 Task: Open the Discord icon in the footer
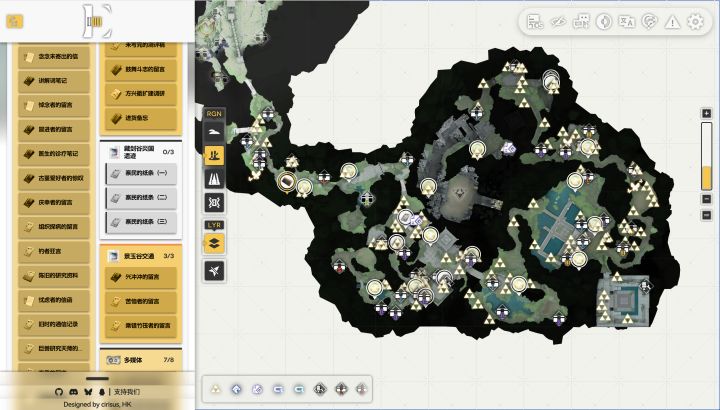tap(73, 392)
